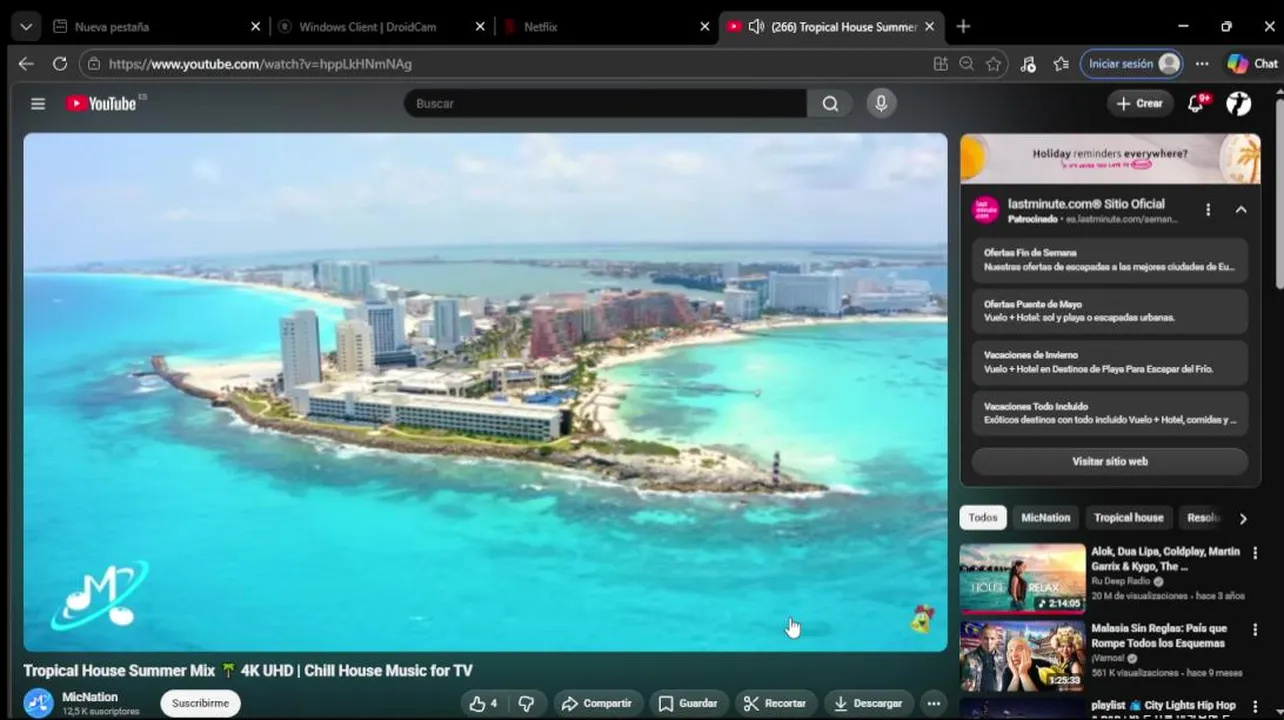Click Iniciar sesión in browser toolbar
Viewport: 1284px width, 720px height.
tap(1132, 64)
